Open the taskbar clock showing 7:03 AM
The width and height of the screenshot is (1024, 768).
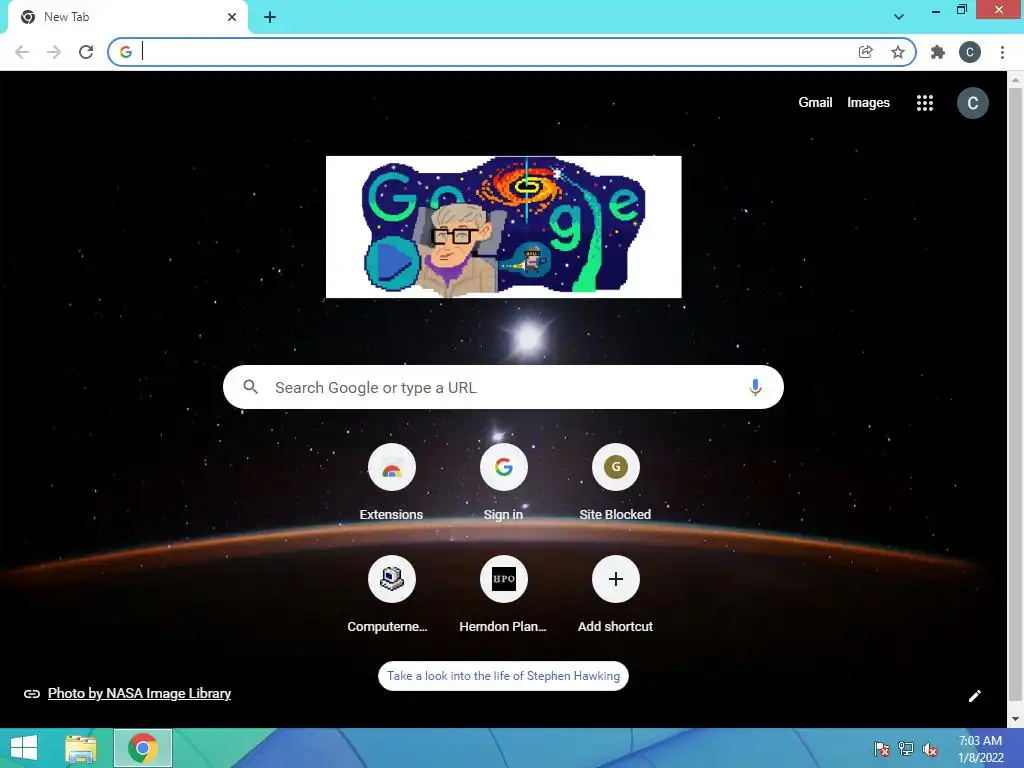click(980, 748)
